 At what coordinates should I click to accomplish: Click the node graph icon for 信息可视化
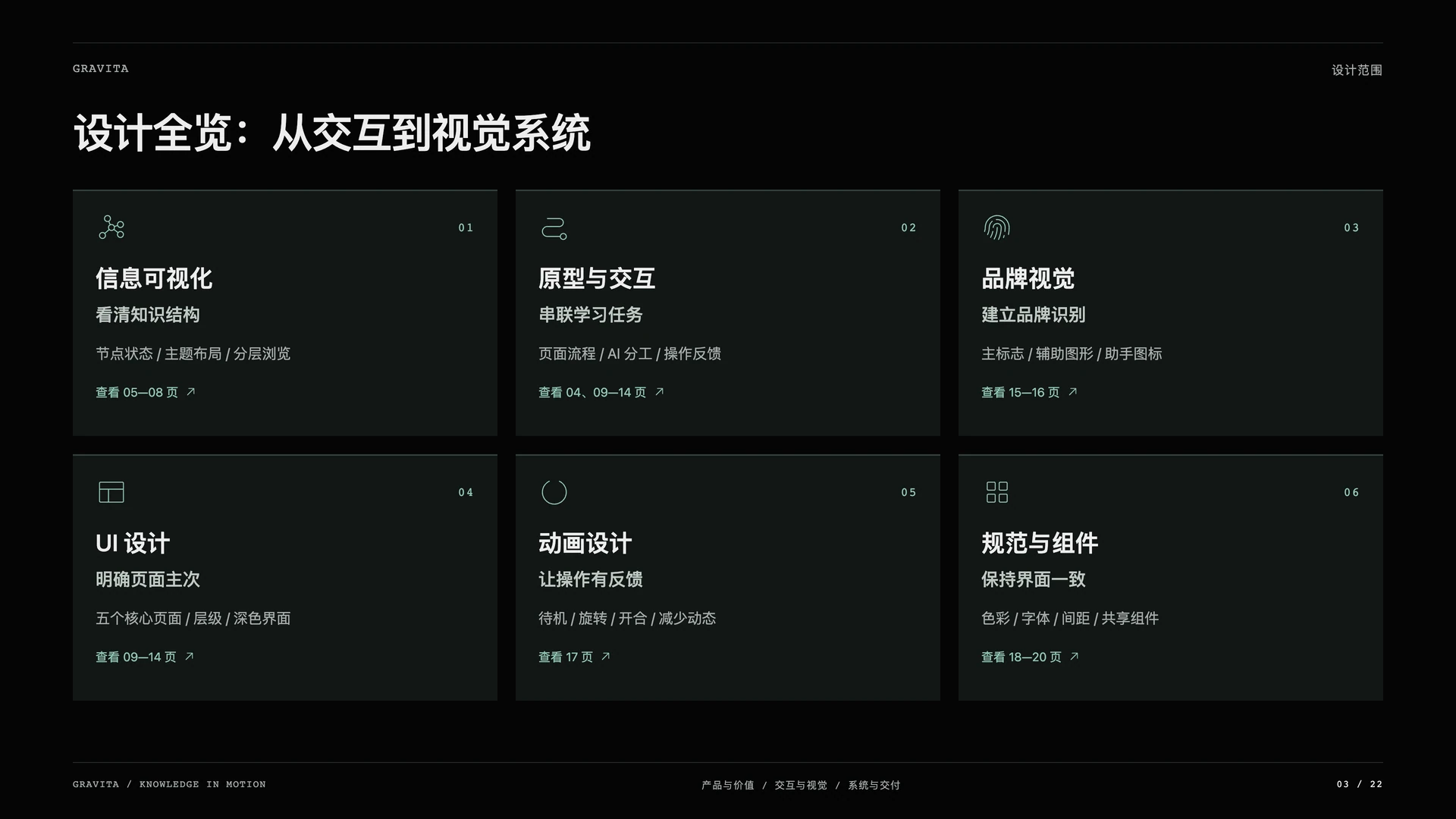111,227
